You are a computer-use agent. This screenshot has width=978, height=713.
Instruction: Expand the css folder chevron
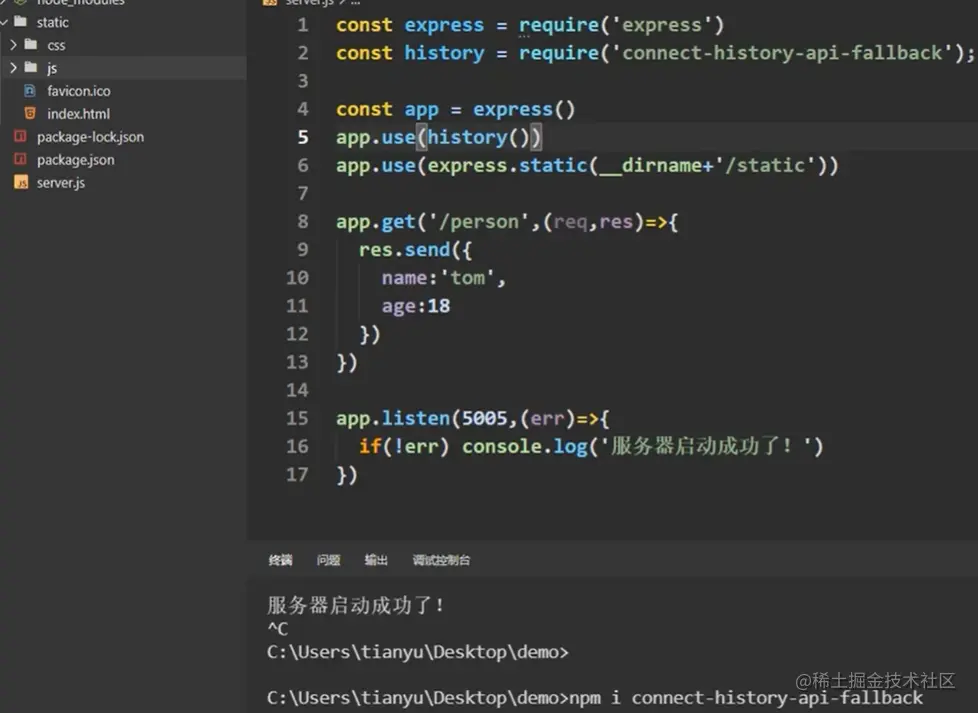[x=14, y=45]
